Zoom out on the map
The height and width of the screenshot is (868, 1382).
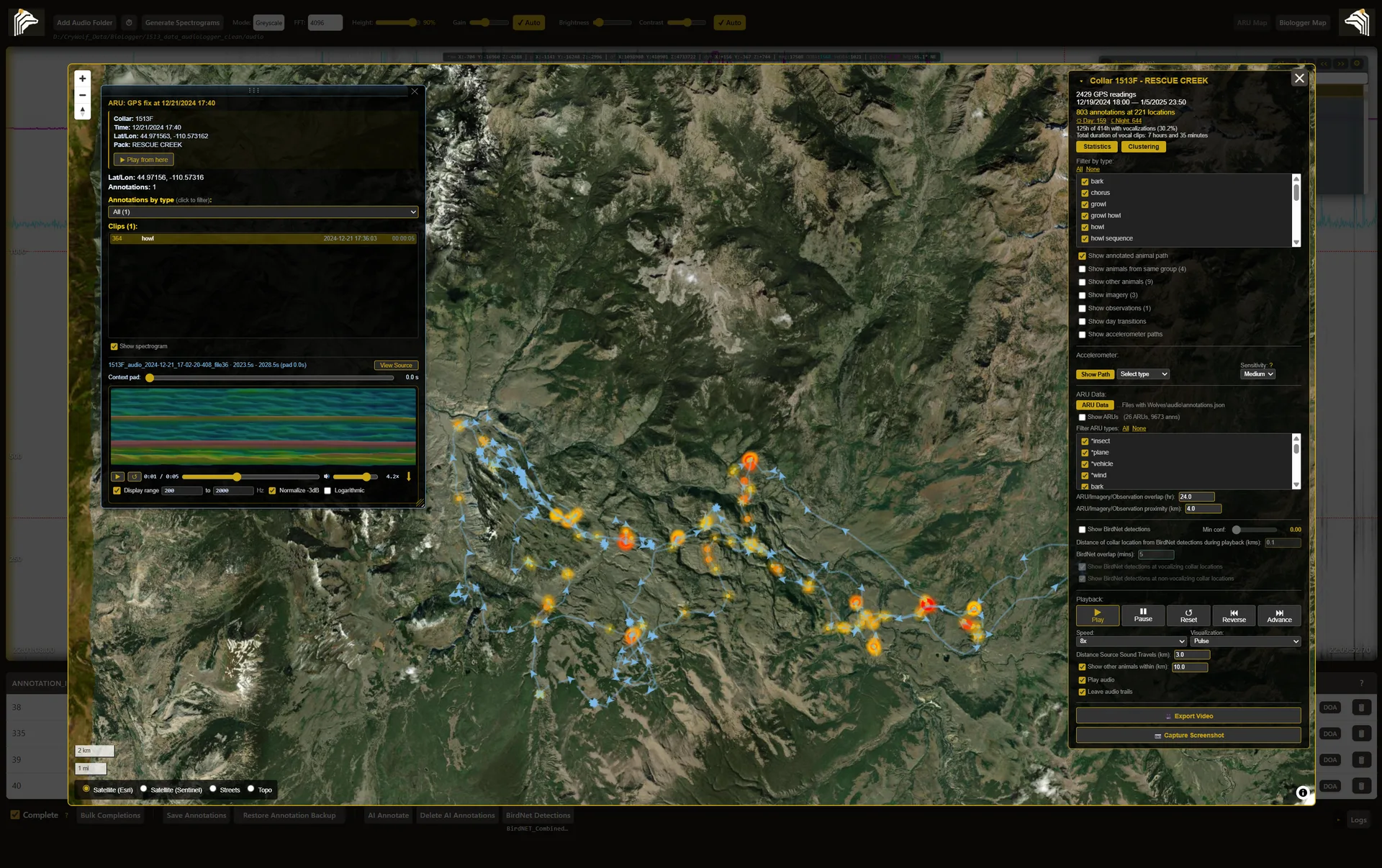(x=82, y=95)
